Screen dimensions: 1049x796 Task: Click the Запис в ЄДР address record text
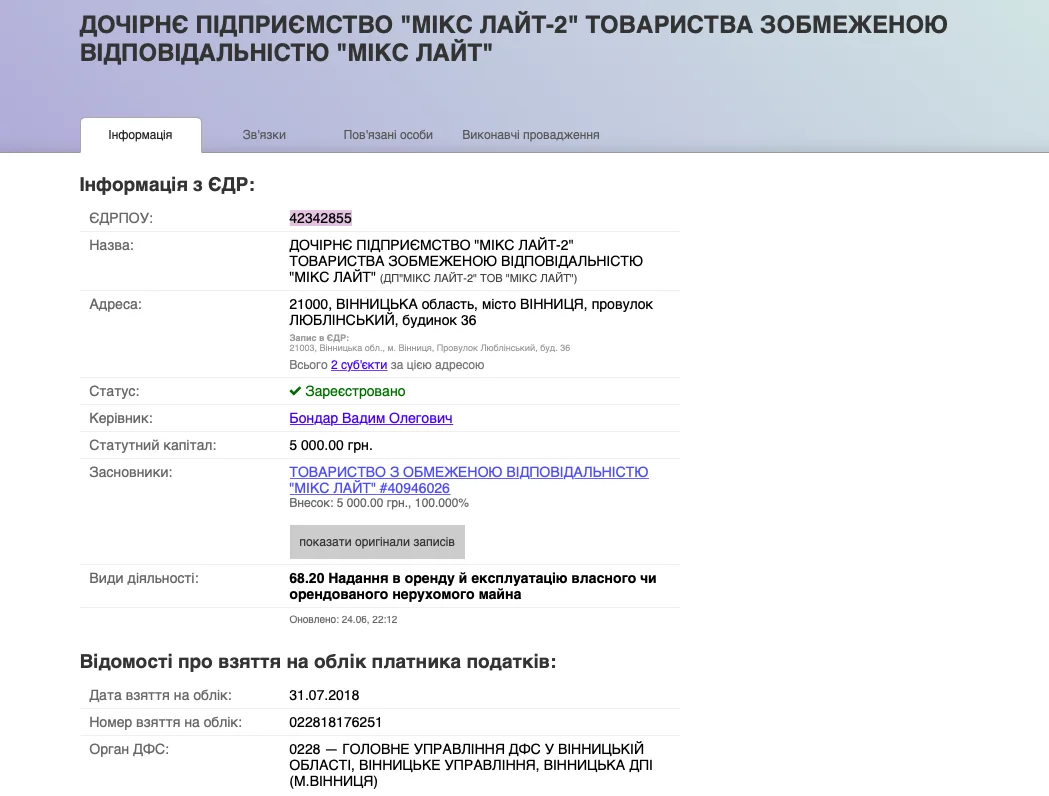pos(430,343)
